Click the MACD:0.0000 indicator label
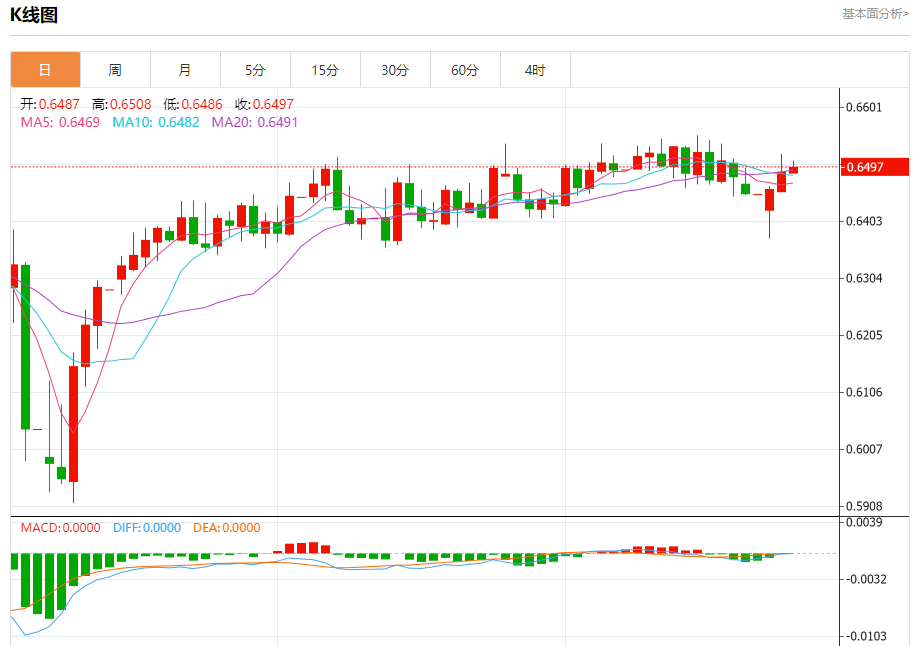The width and height of the screenshot is (915, 646). click(61, 528)
